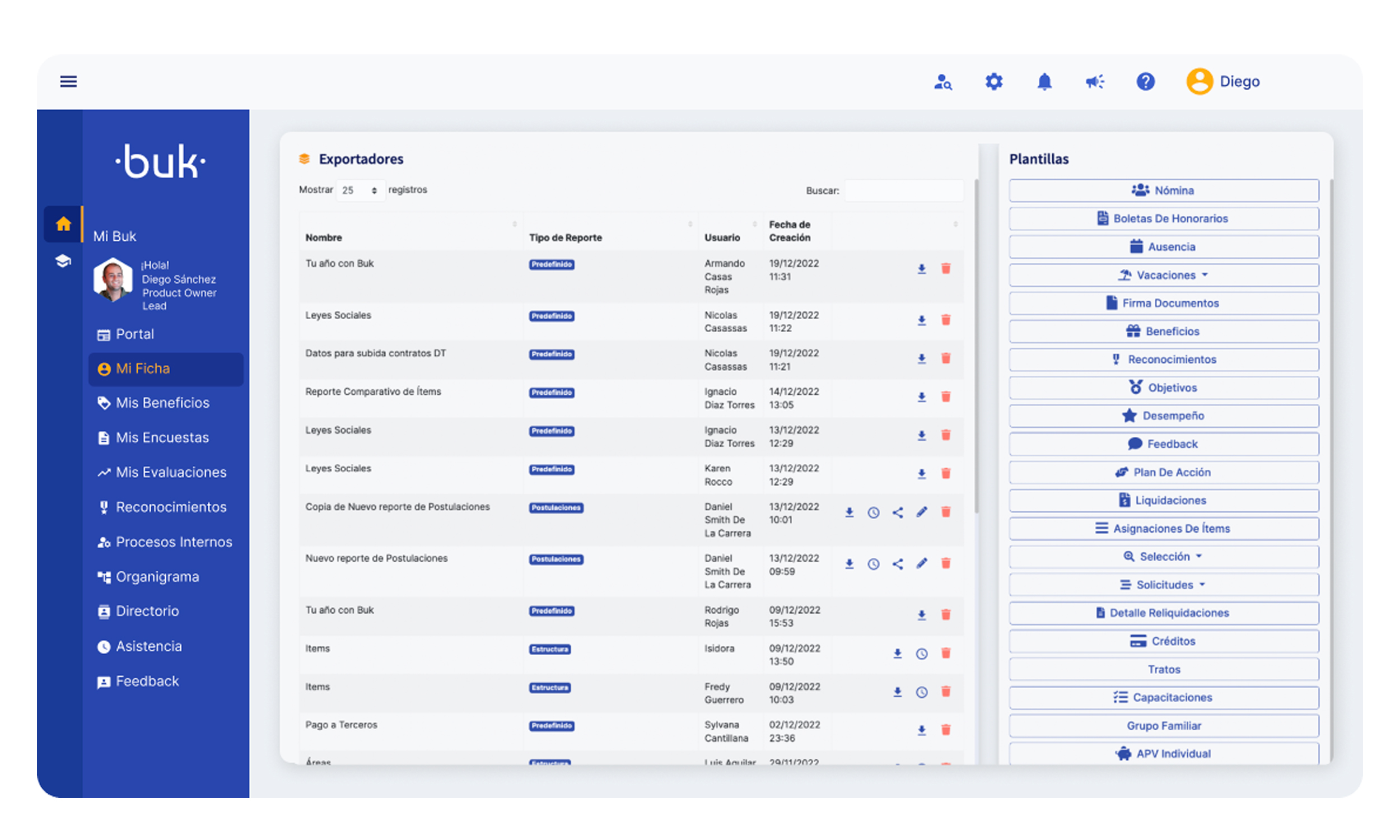
Task: Click the megaphone announcements icon
Action: click(1094, 82)
